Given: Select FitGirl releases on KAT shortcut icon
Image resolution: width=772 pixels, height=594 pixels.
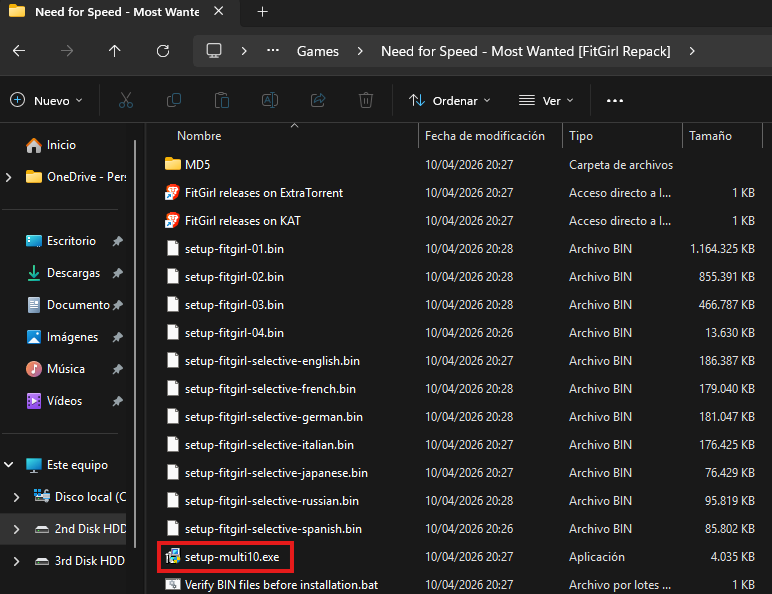Looking at the screenshot, I should pyautogui.click(x=172, y=221).
